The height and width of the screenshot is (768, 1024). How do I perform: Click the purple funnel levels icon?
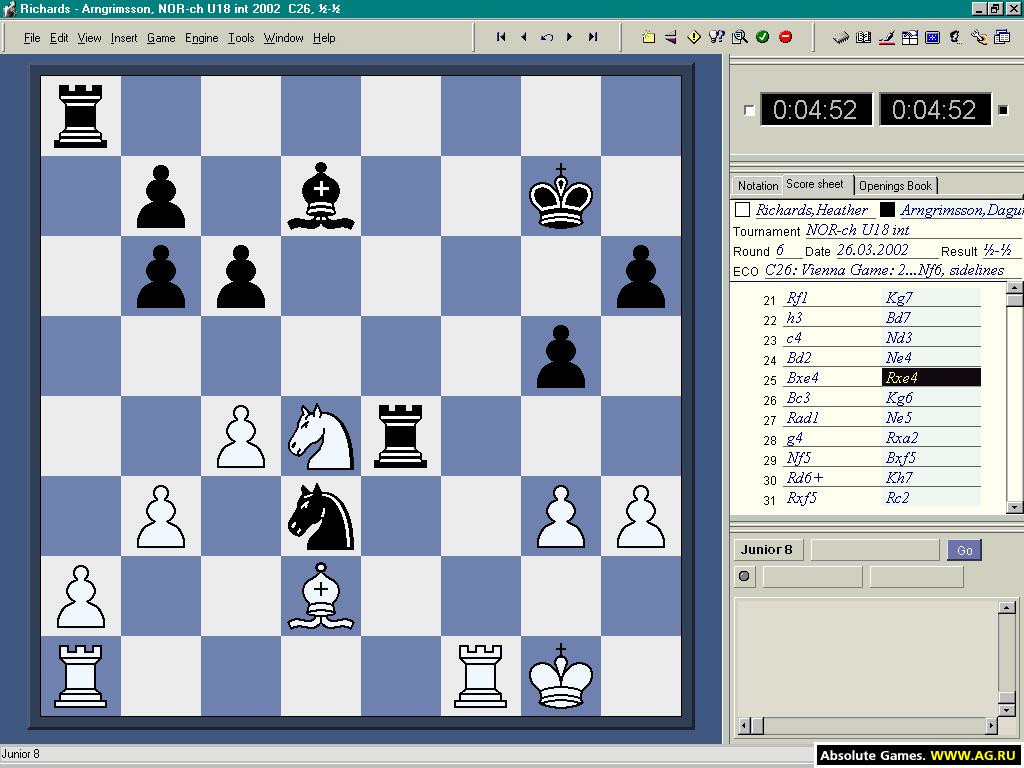click(x=671, y=37)
